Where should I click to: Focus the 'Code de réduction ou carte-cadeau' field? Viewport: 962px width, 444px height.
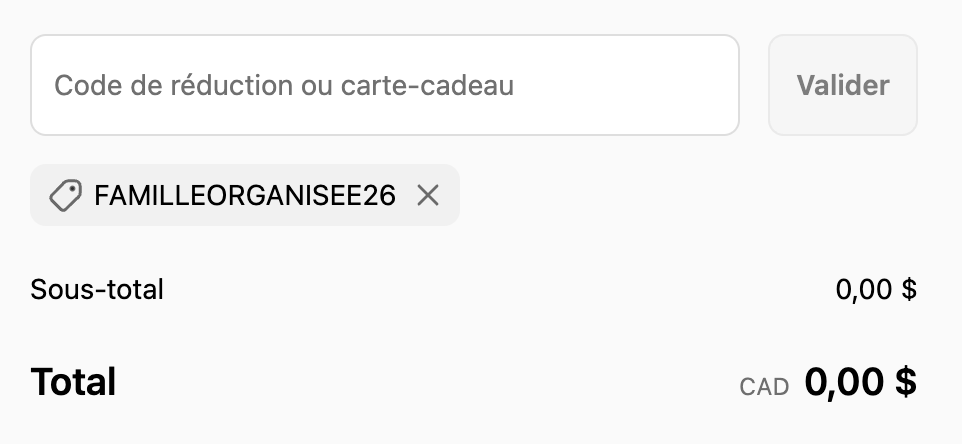[384, 85]
